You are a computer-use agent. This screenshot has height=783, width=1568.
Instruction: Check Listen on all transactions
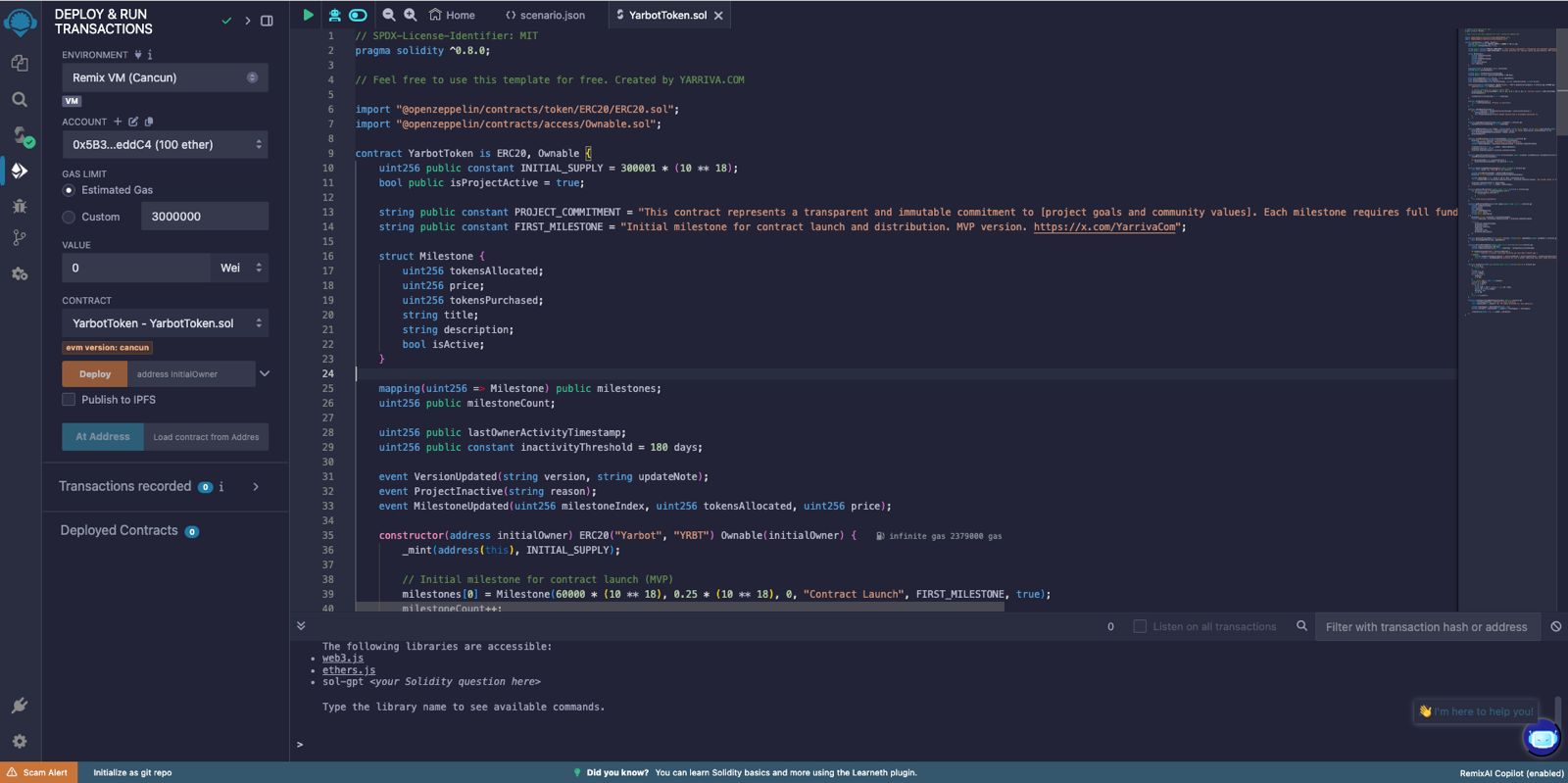point(1140,626)
